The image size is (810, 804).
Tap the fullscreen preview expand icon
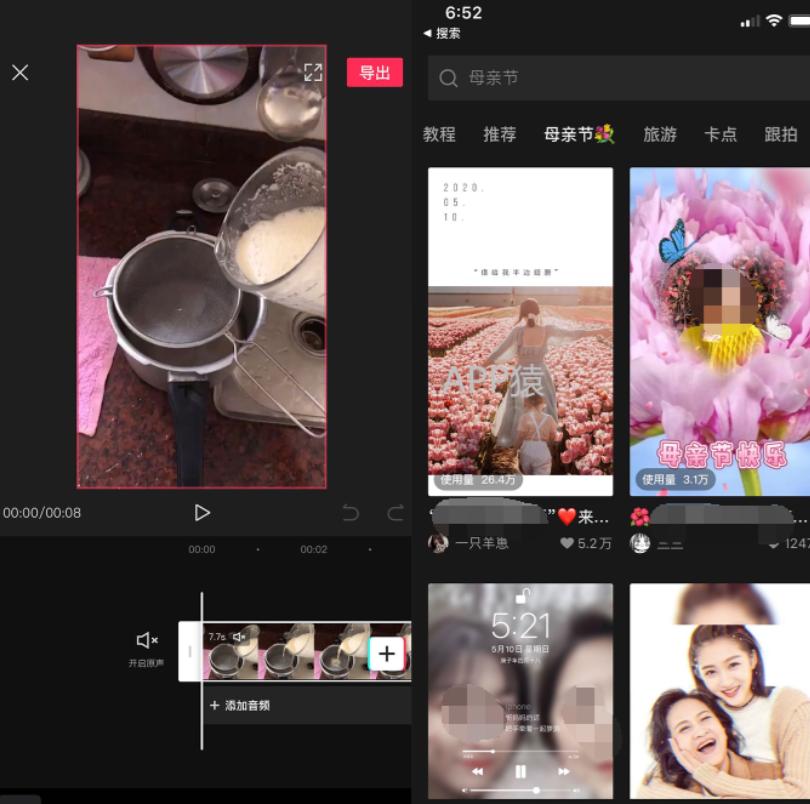[x=313, y=71]
